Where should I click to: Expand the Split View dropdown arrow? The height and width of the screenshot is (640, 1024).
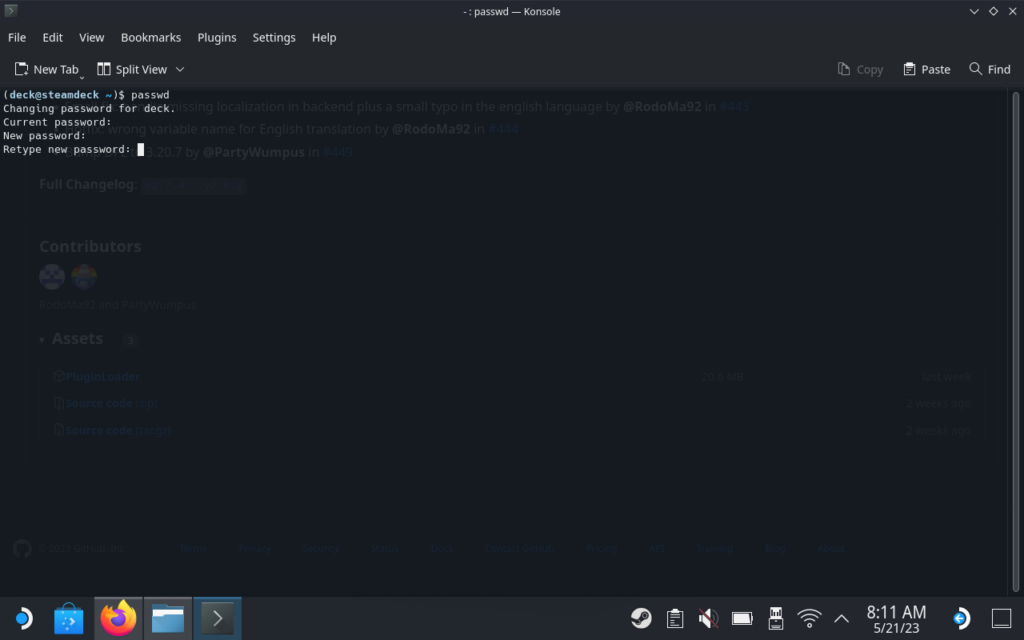pyautogui.click(x=180, y=69)
